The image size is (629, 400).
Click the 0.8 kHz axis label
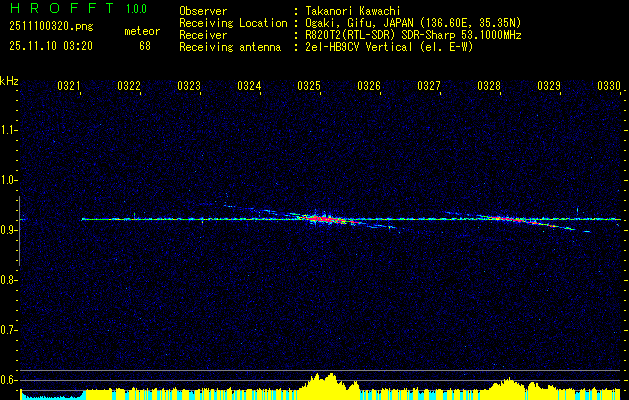pos(8,280)
